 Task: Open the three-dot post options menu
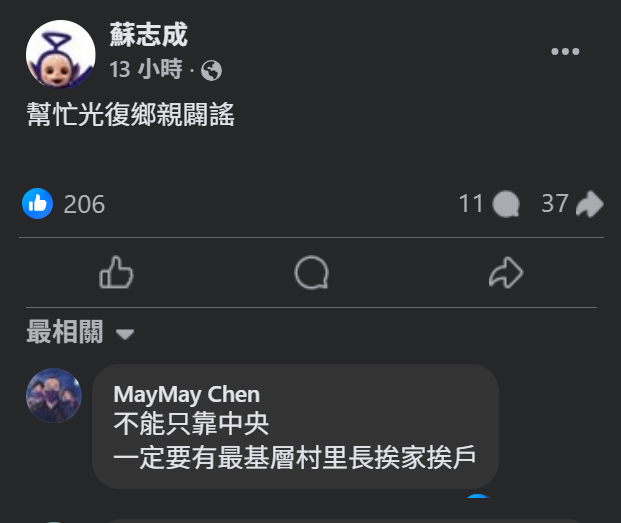pos(565,51)
